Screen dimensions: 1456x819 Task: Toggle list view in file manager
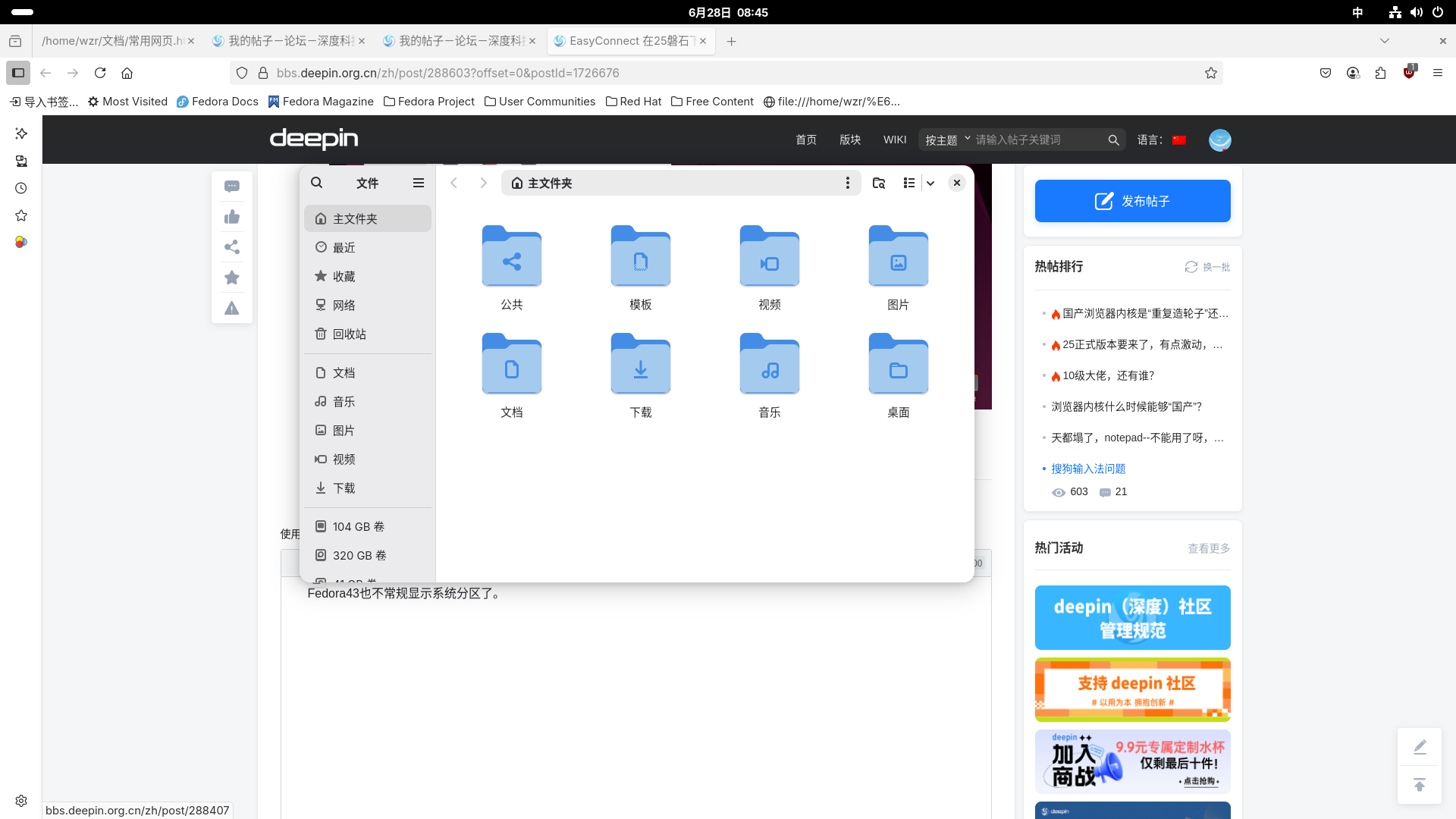(909, 183)
